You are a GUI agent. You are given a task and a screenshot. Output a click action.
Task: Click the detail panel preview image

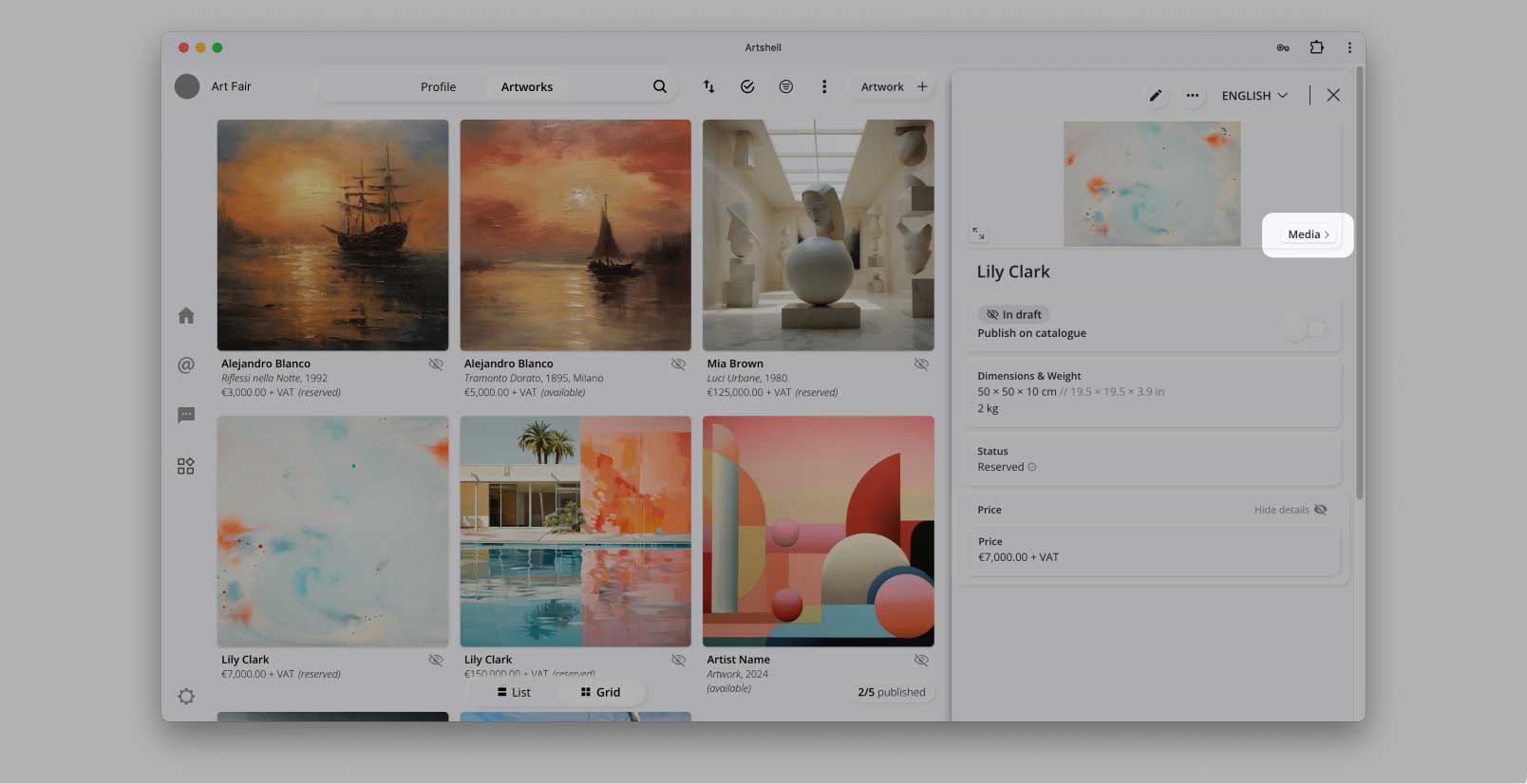[1152, 184]
